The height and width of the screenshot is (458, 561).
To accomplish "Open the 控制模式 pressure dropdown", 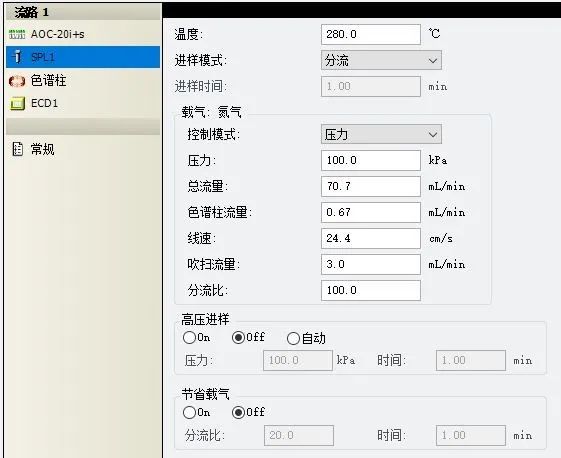I will tap(381, 134).
